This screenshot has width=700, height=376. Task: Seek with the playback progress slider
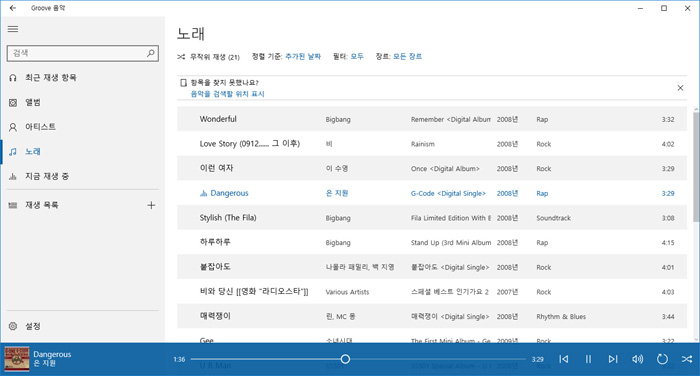(358, 359)
